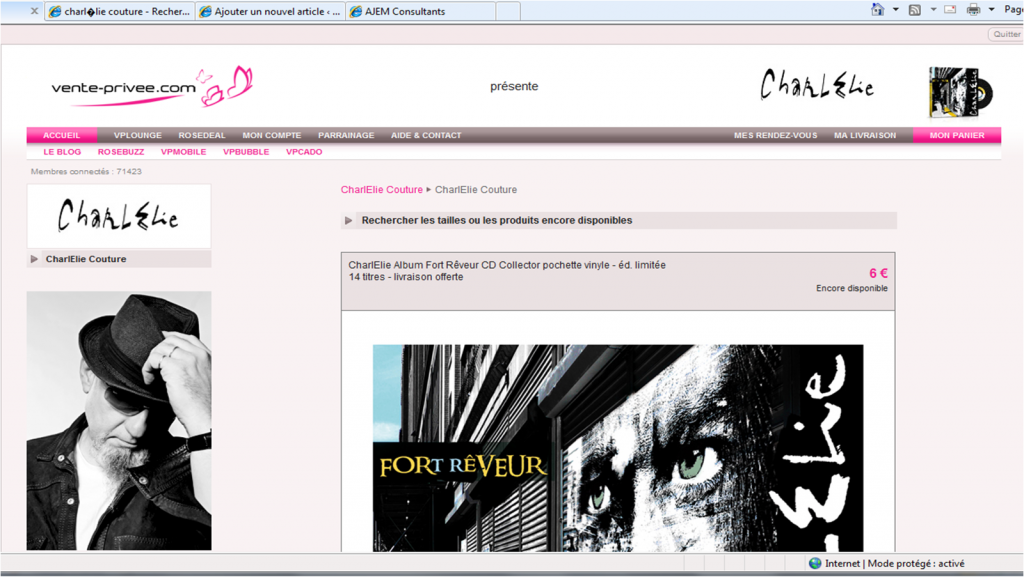
Task: Go to ACCUEIL in navigation bar
Action: (x=61, y=135)
